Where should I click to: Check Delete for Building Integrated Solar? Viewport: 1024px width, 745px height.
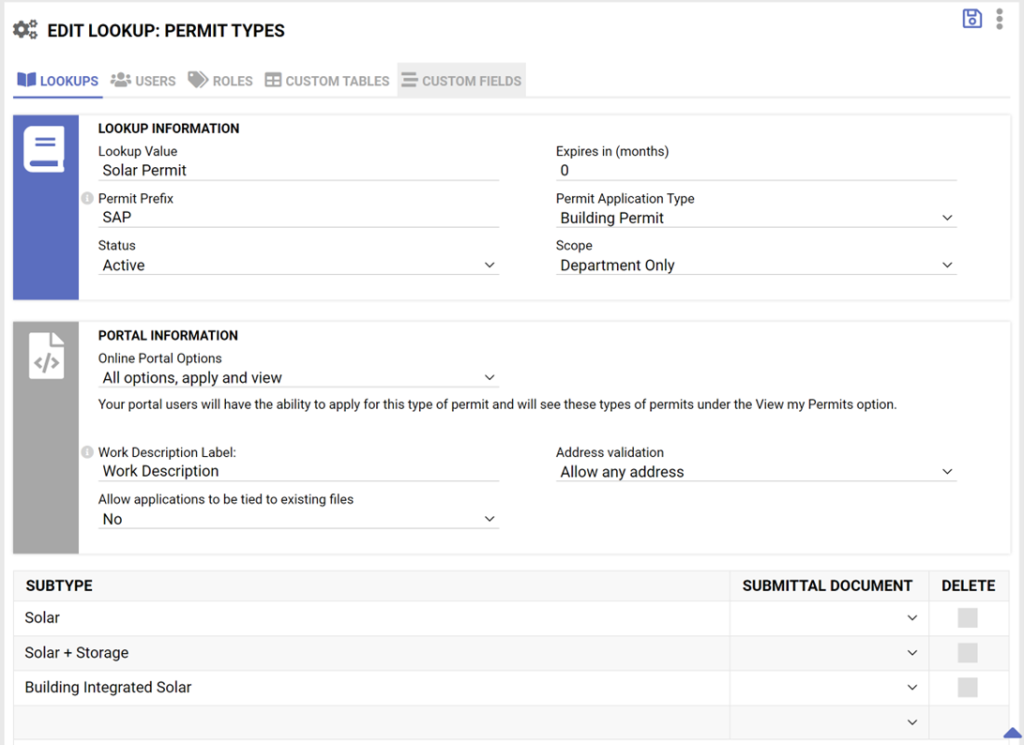click(966, 687)
